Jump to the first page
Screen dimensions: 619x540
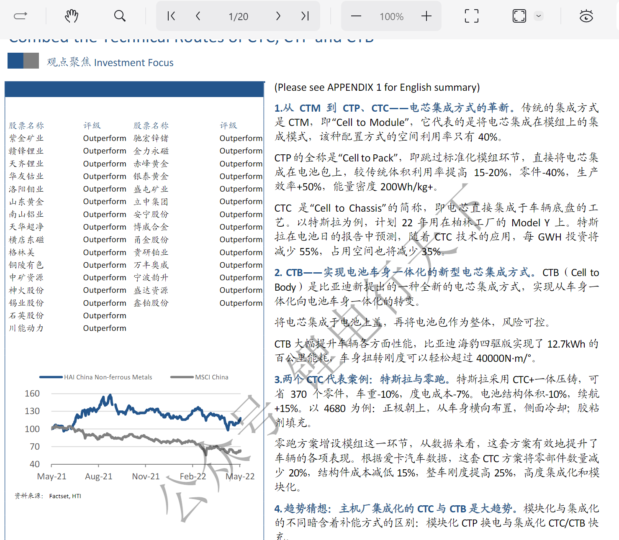pyautogui.click(x=172, y=16)
